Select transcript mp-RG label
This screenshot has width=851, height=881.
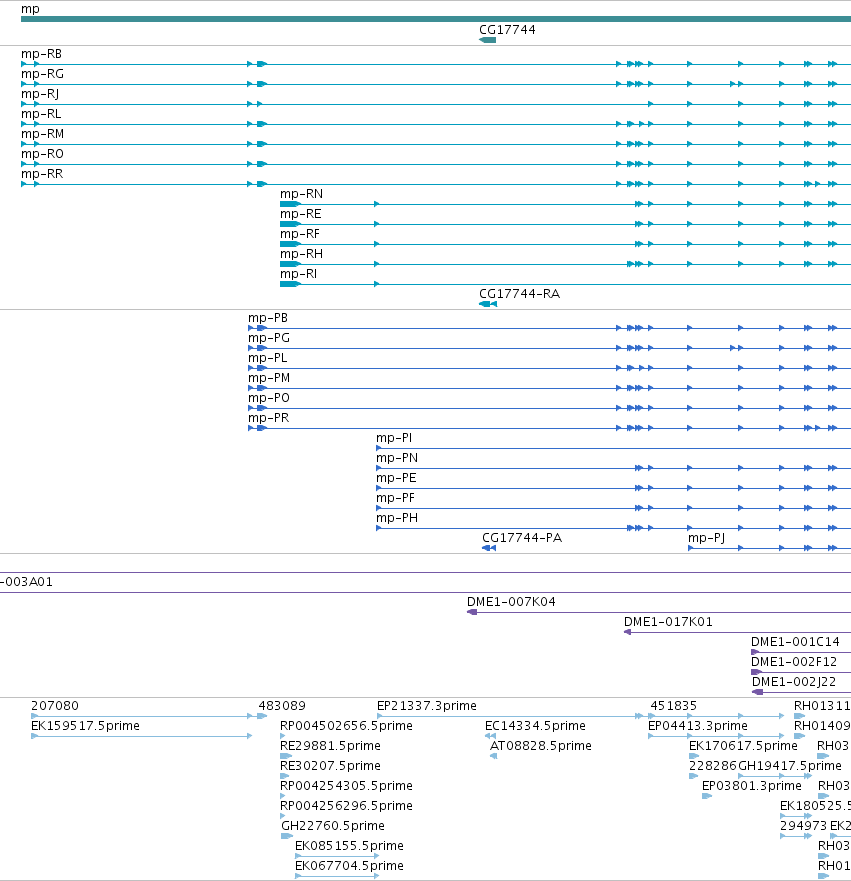point(43,74)
